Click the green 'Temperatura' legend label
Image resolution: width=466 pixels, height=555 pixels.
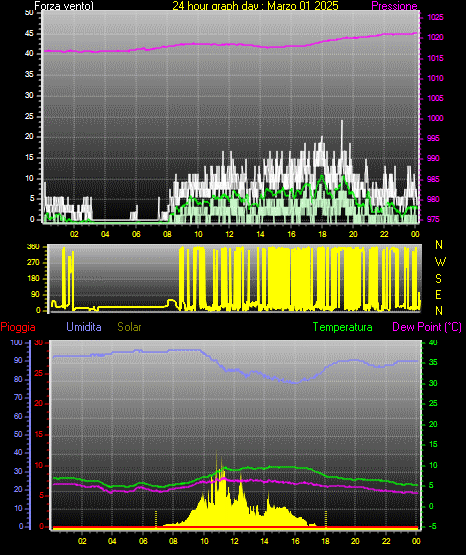[343, 327]
